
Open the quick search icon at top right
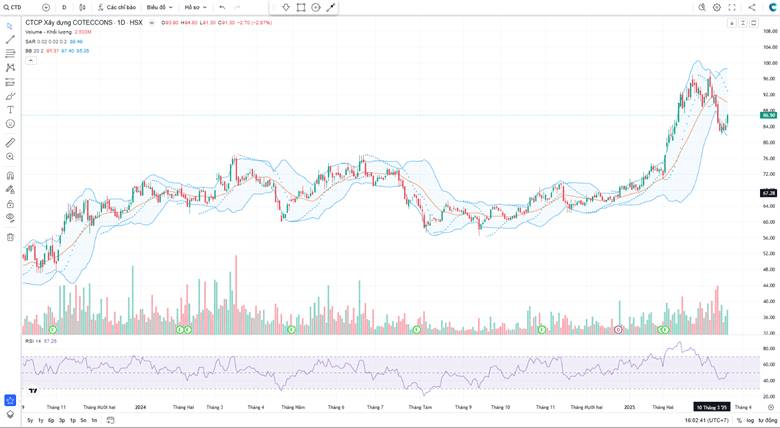(x=702, y=7)
